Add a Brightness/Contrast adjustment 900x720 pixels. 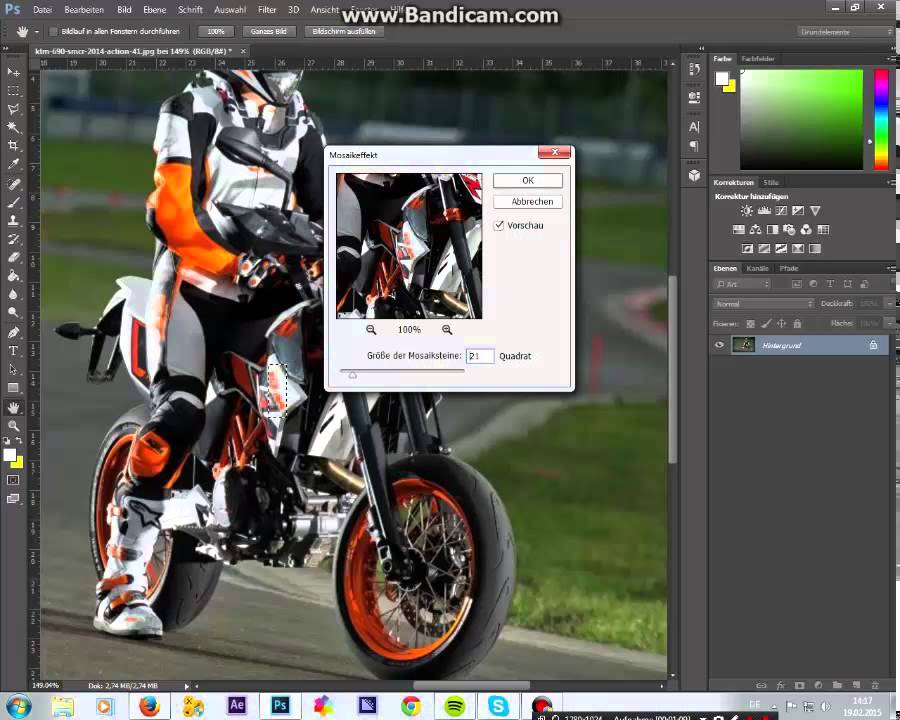[x=746, y=211]
